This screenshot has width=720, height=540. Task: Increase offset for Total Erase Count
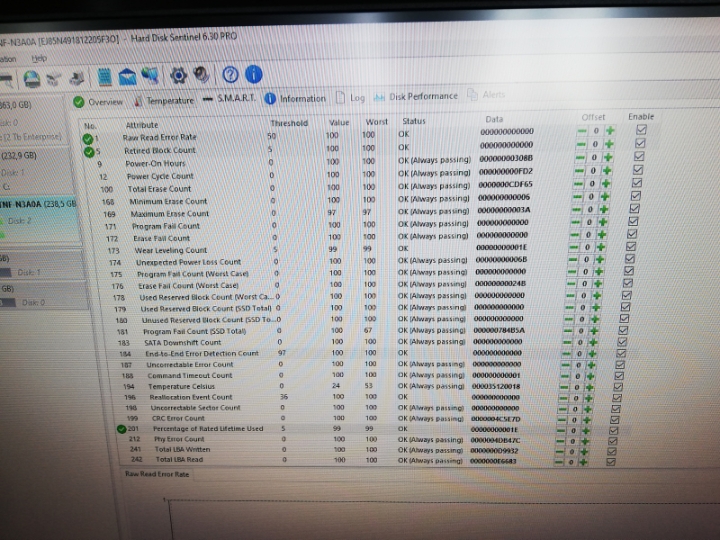click(x=606, y=184)
